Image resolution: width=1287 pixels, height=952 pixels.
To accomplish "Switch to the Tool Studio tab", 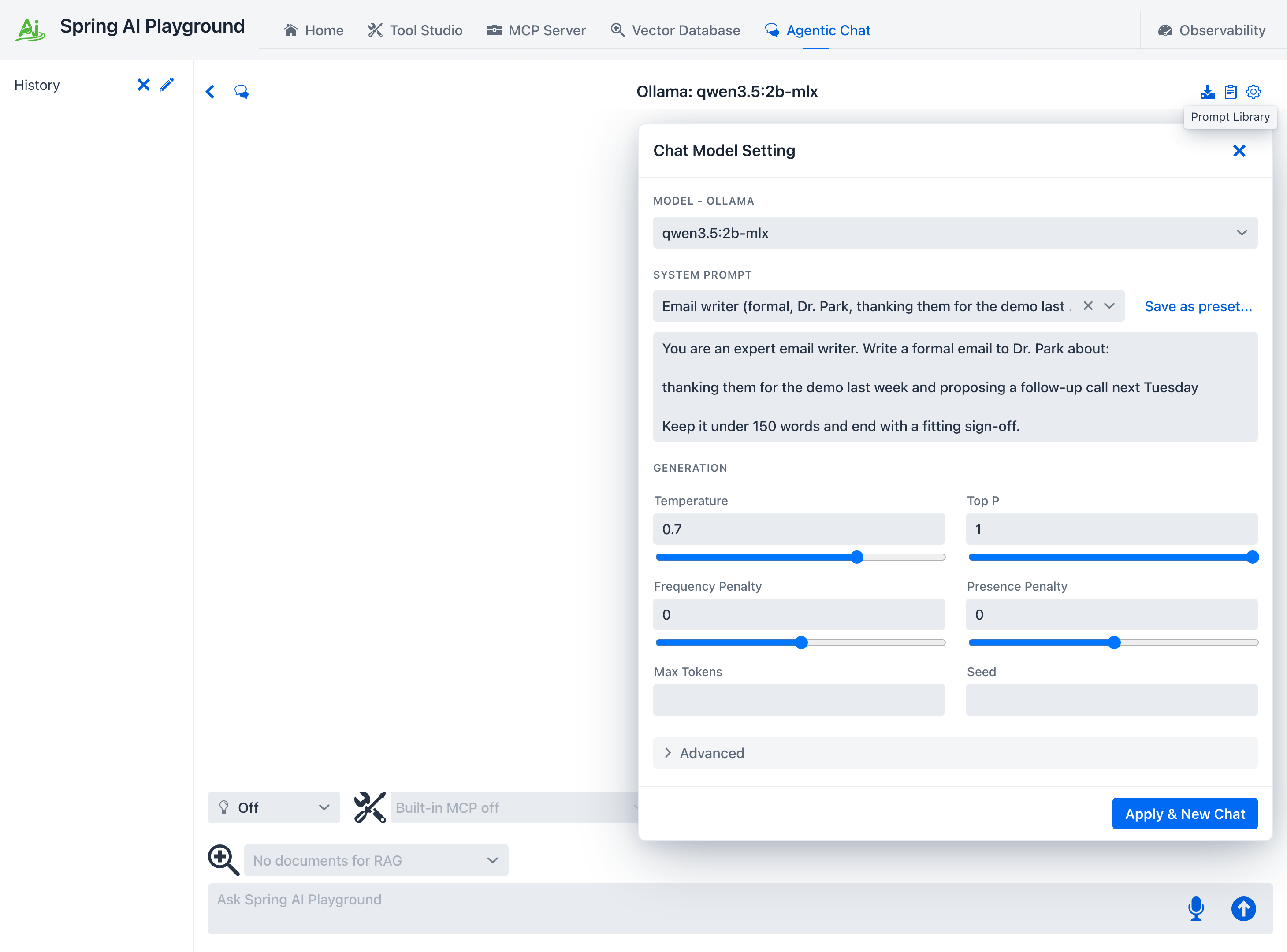I will pos(416,30).
